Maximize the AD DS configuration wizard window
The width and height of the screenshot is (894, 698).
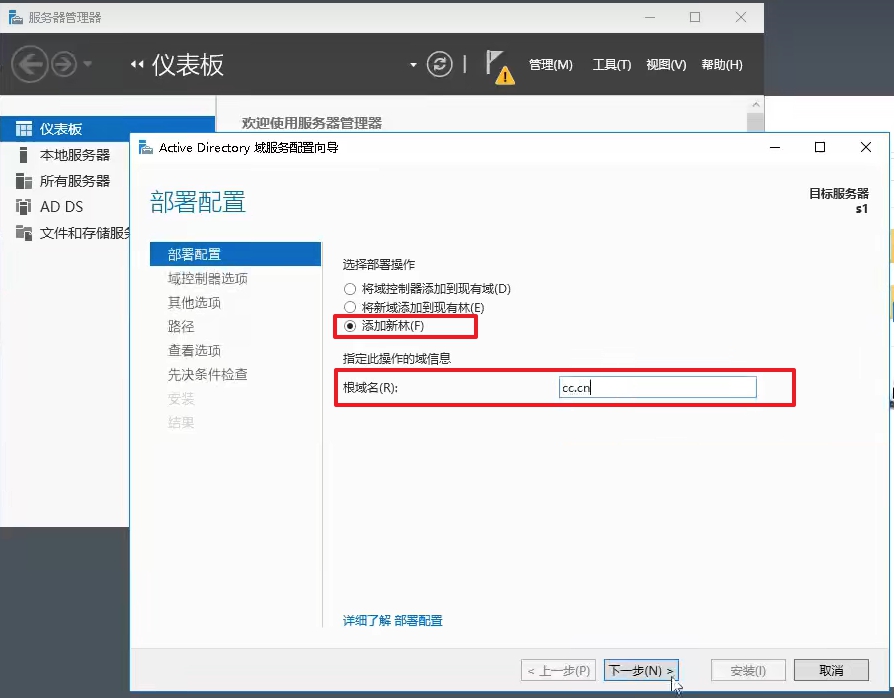coord(820,147)
